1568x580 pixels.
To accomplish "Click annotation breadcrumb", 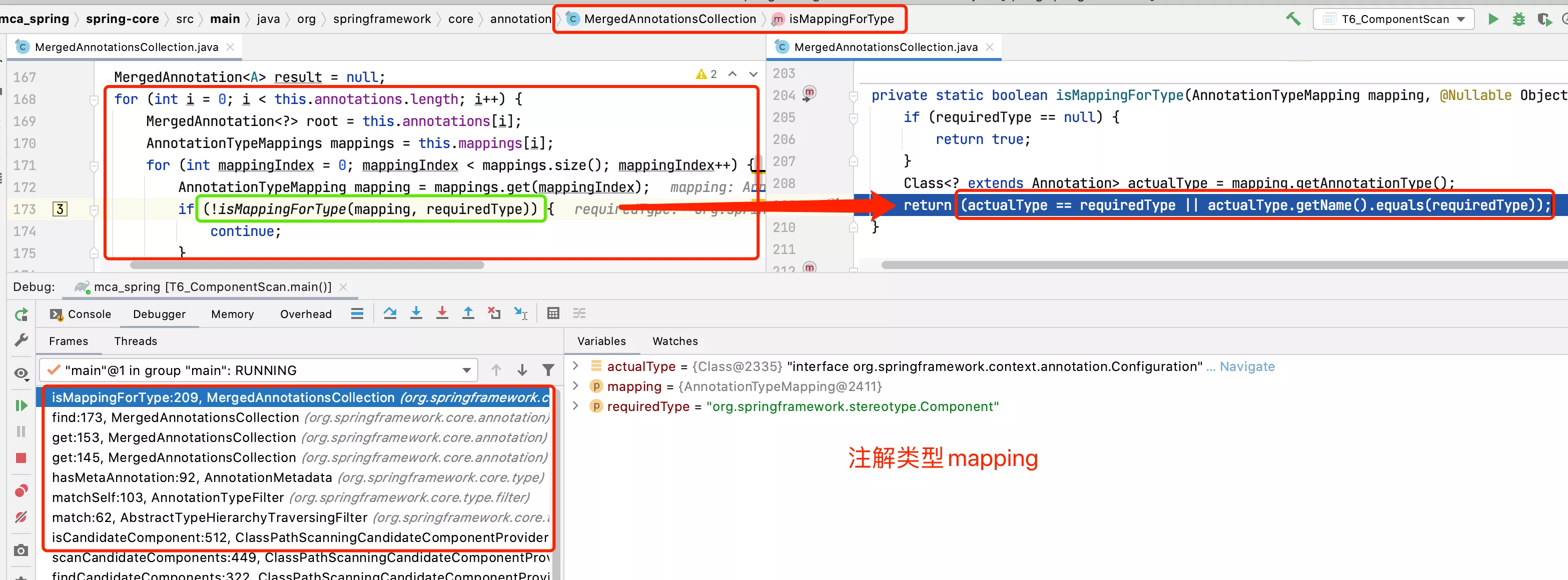I will pyautogui.click(x=521, y=19).
